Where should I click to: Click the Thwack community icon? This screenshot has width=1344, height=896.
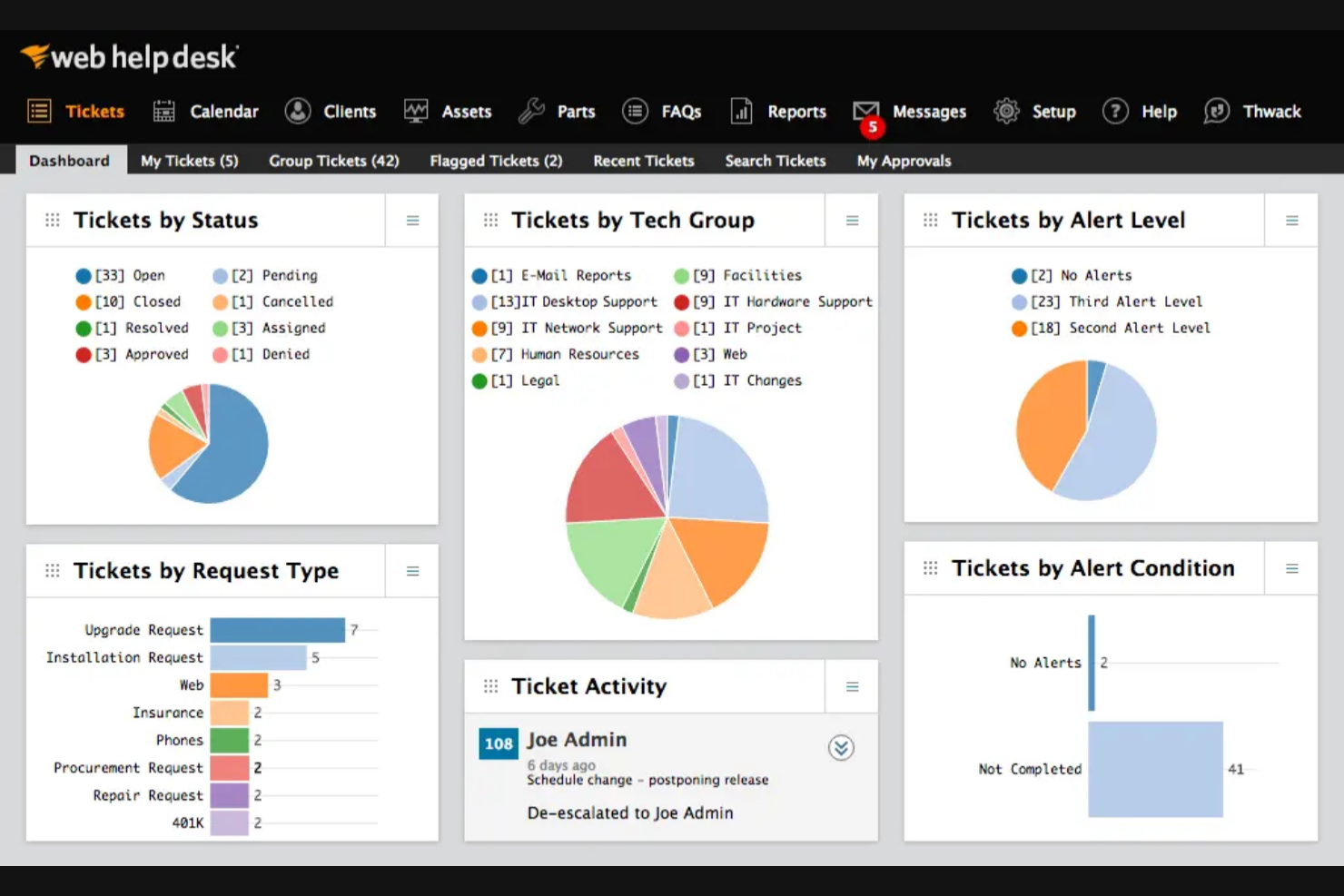[1216, 111]
